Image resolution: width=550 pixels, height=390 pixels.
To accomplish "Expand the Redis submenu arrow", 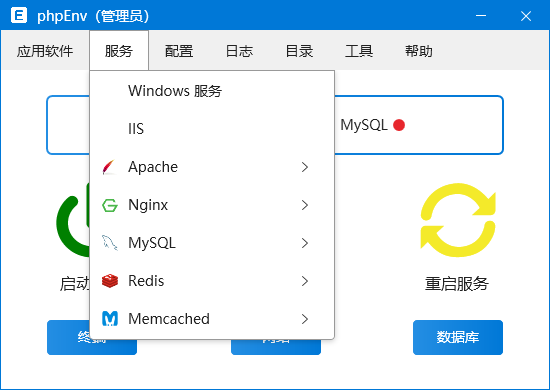I will click(304, 281).
